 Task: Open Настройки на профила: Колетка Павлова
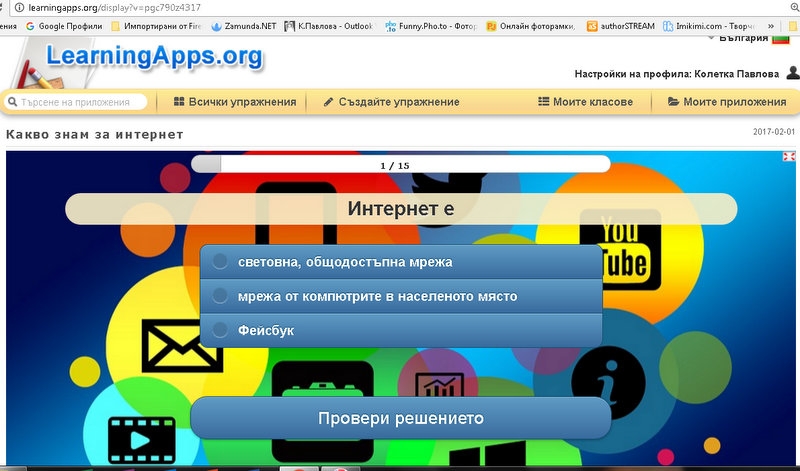[677, 74]
